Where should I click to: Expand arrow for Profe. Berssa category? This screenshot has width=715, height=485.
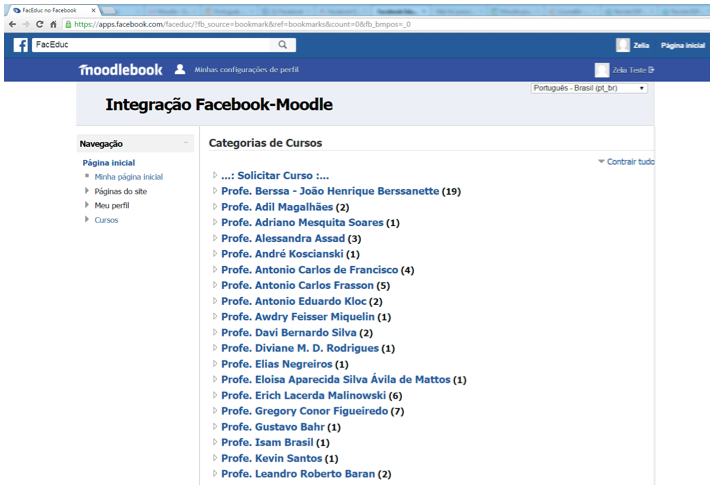[215, 191]
